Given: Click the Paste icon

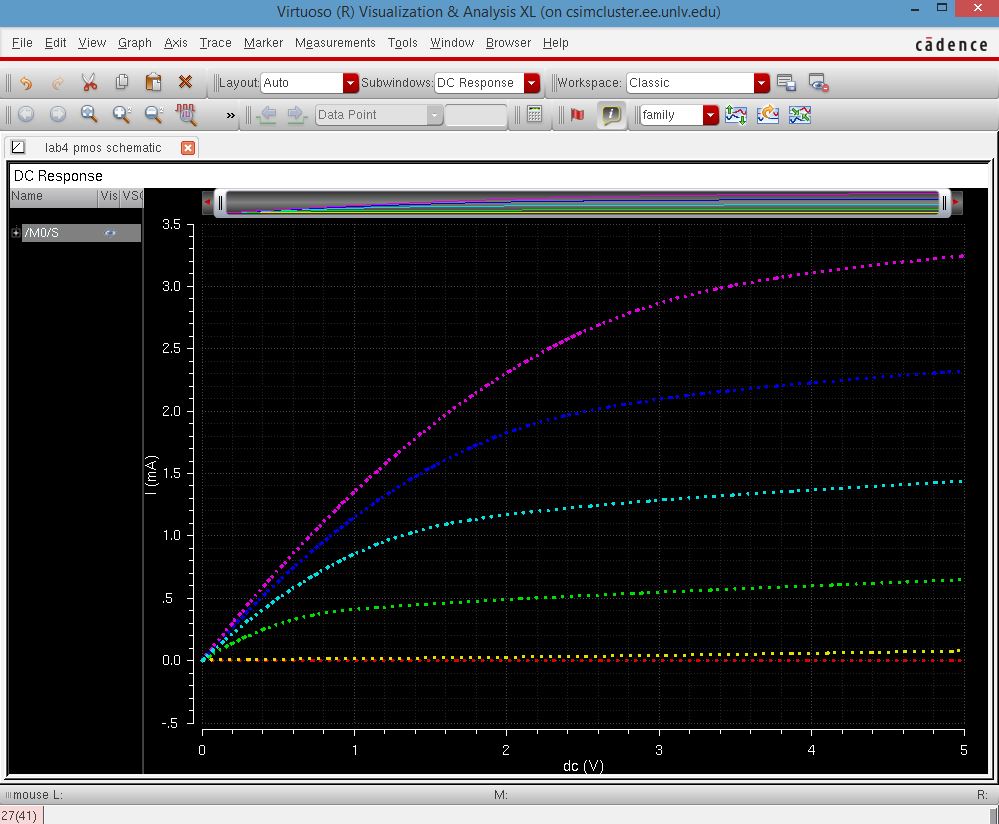Looking at the screenshot, I should (x=152, y=82).
